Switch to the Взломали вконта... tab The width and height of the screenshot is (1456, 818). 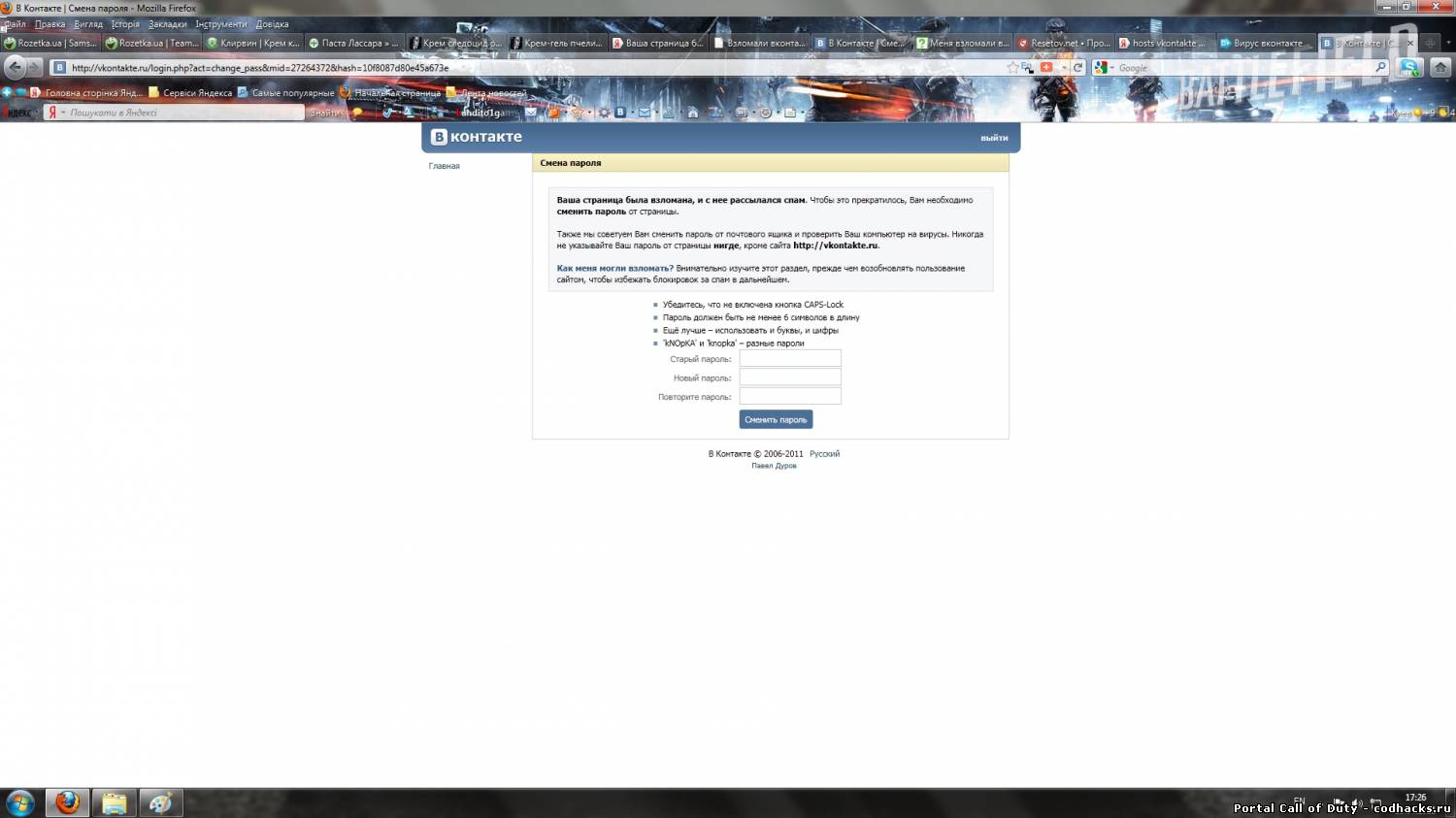pos(760,43)
